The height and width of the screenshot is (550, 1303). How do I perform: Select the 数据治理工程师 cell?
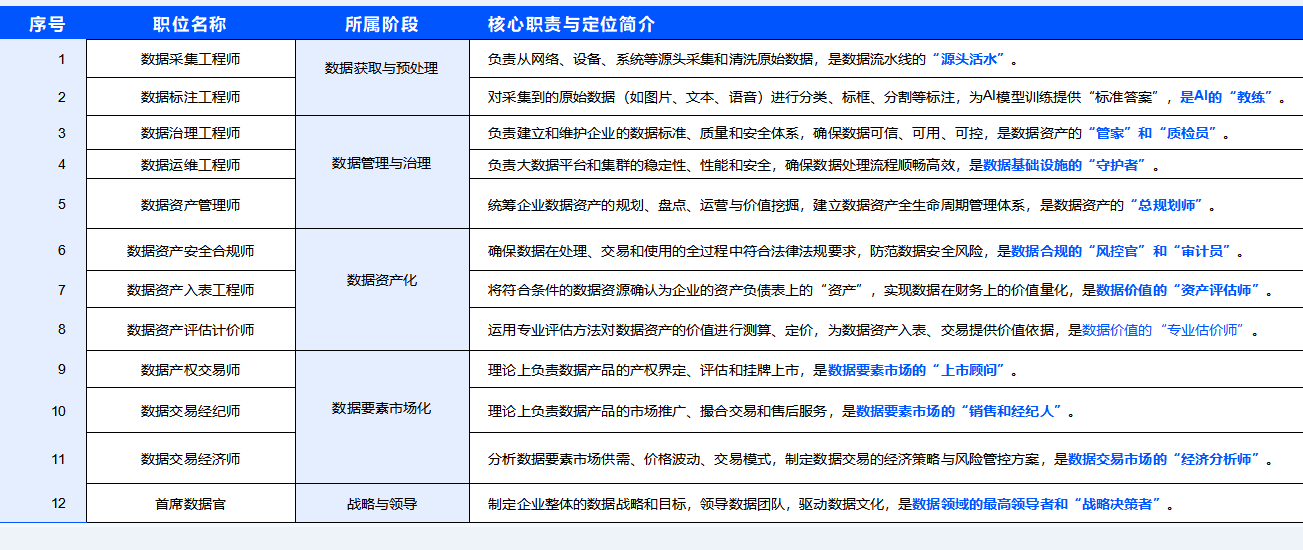coord(190,133)
